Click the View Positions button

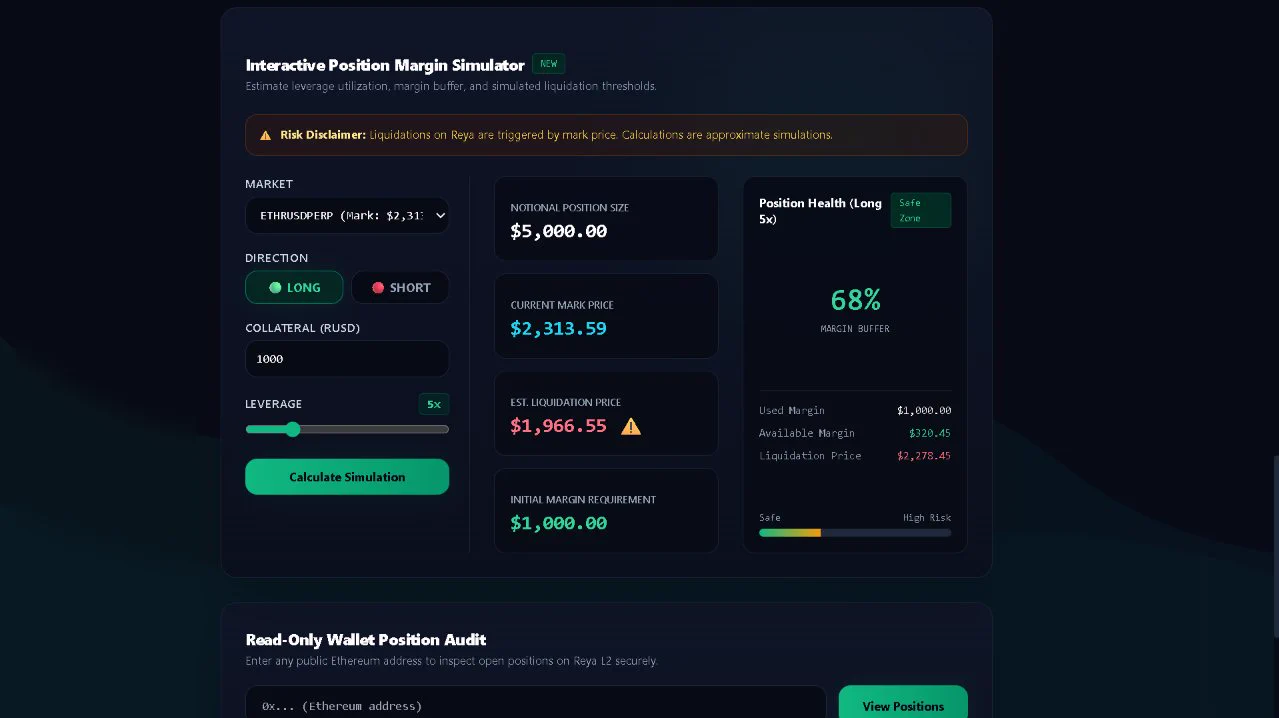pyautogui.click(x=903, y=706)
